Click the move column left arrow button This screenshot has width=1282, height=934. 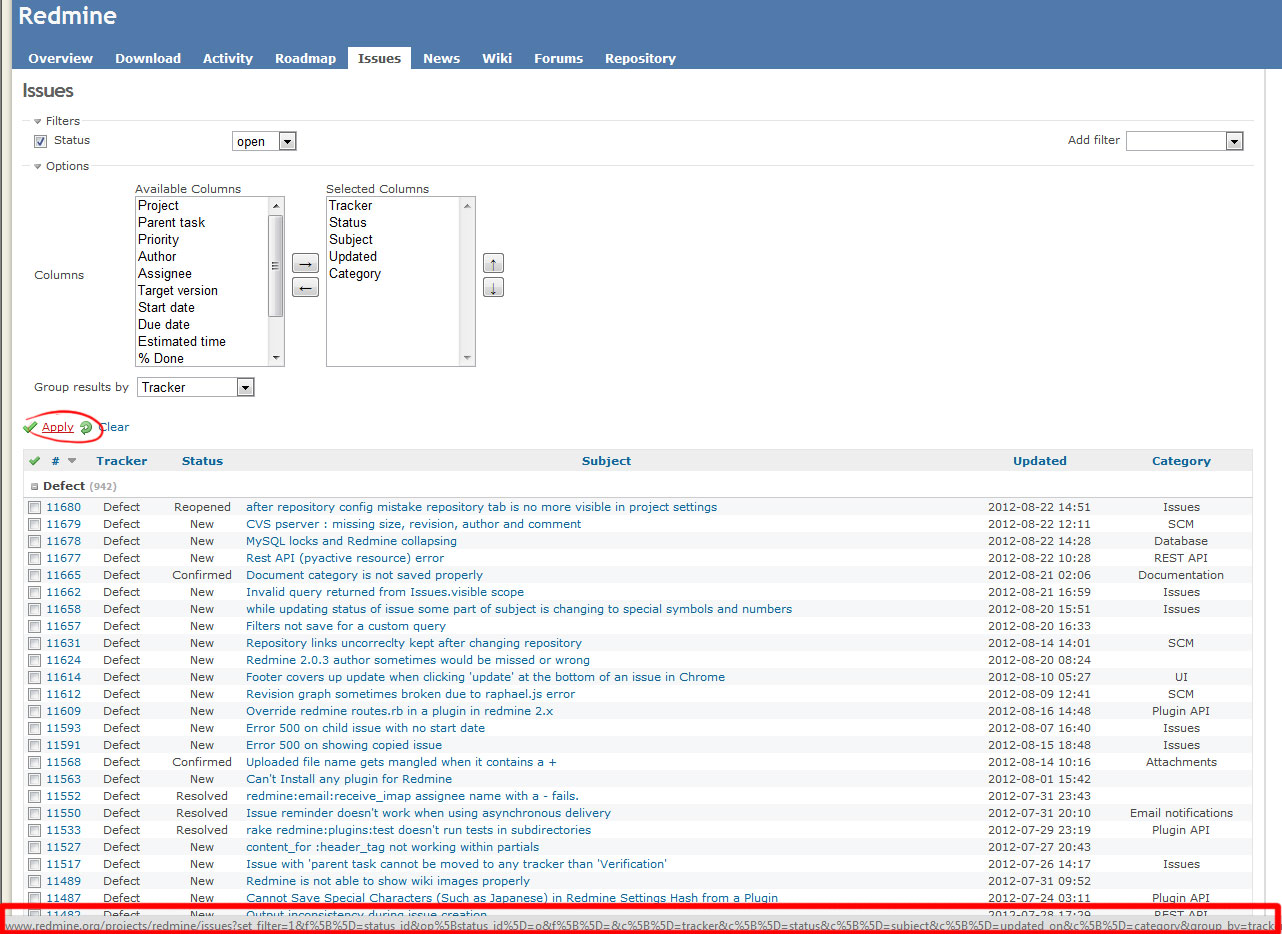305,288
